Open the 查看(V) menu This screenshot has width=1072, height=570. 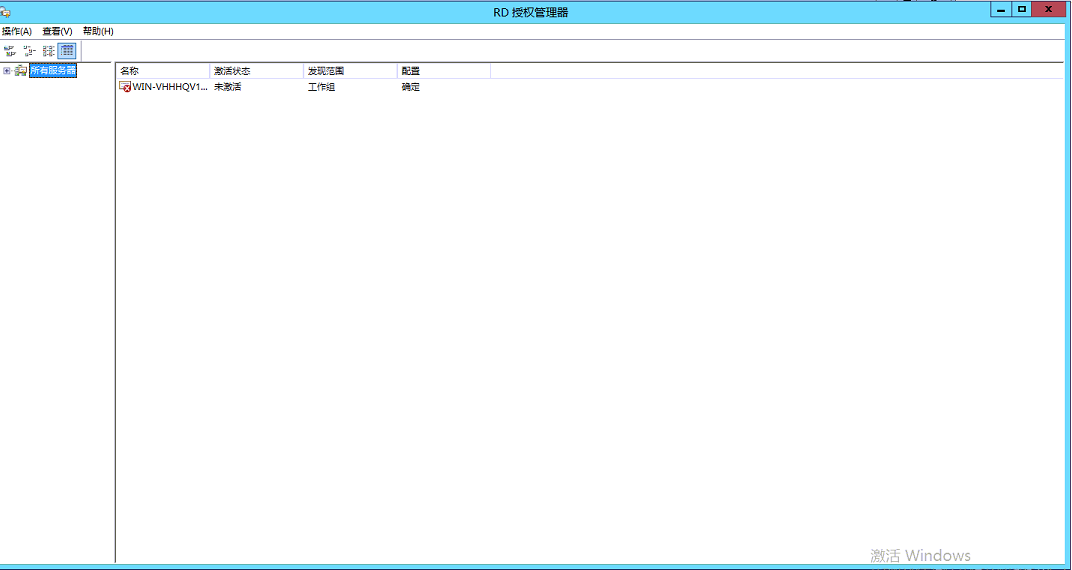(x=57, y=31)
